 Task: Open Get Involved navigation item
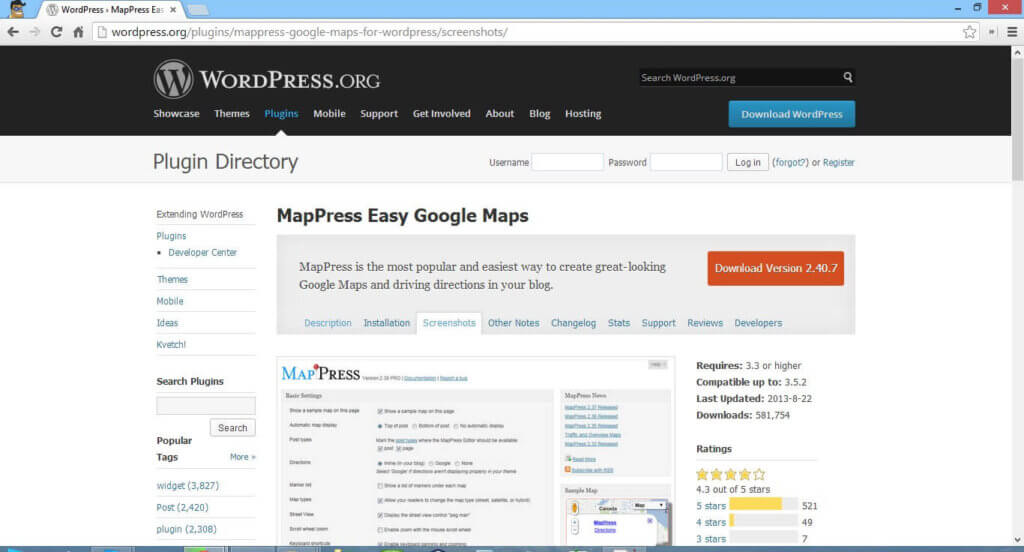coord(441,114)
